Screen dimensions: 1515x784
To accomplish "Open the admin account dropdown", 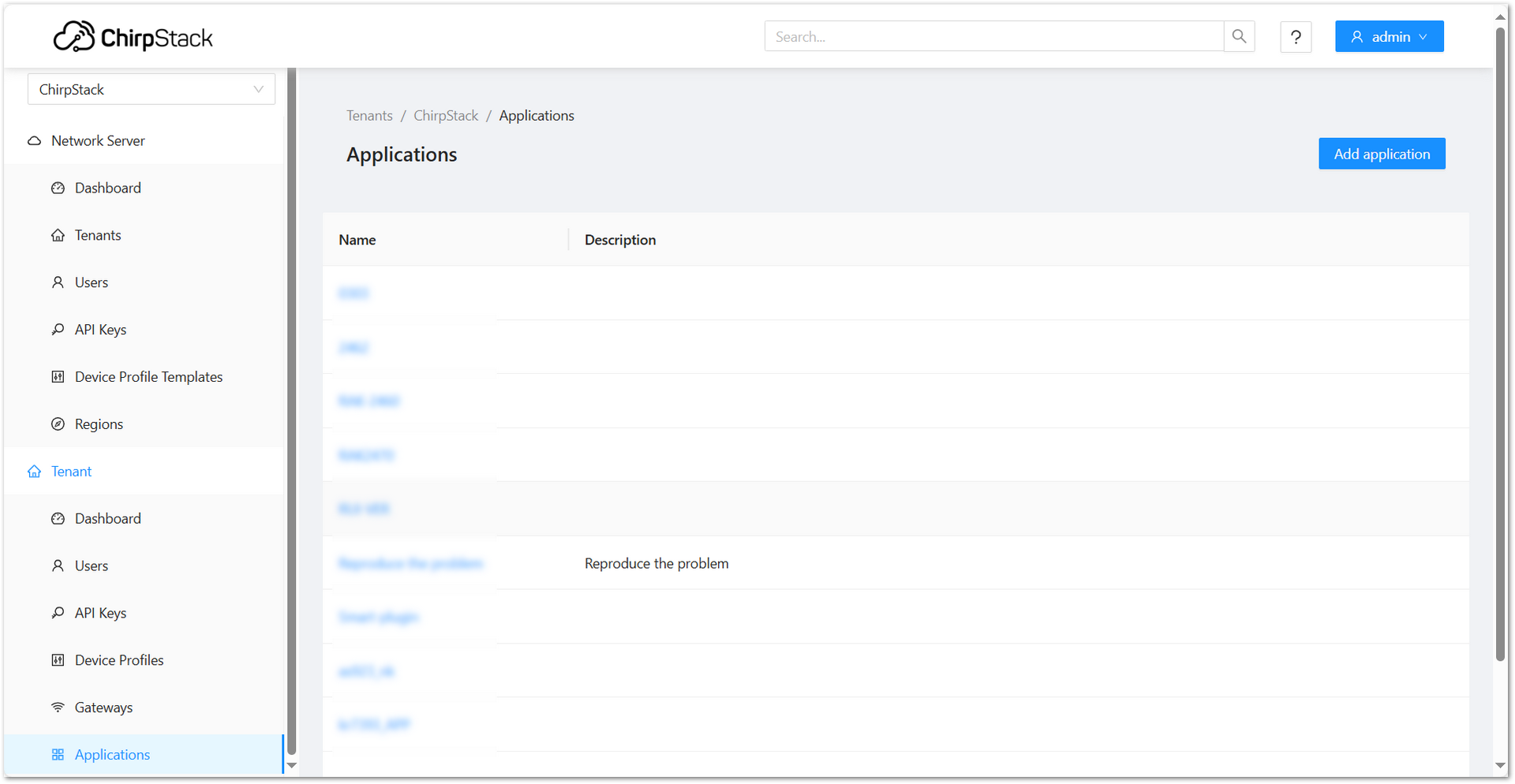I will 1389,36.
